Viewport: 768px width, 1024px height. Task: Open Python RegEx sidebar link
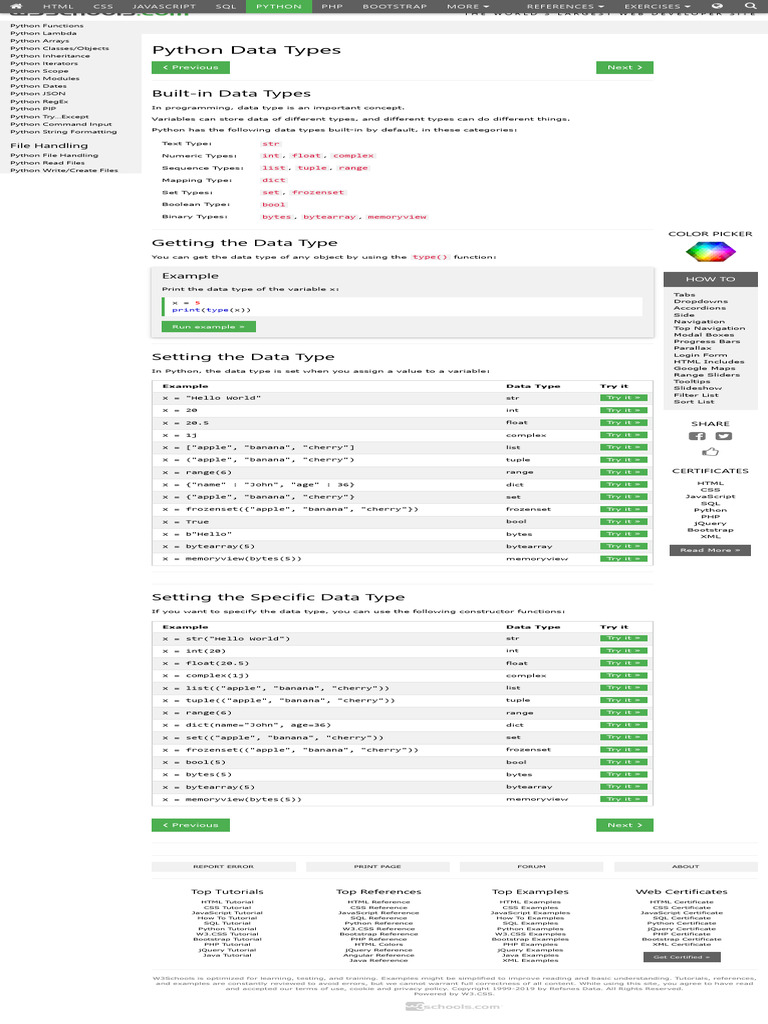pos(39,101)
